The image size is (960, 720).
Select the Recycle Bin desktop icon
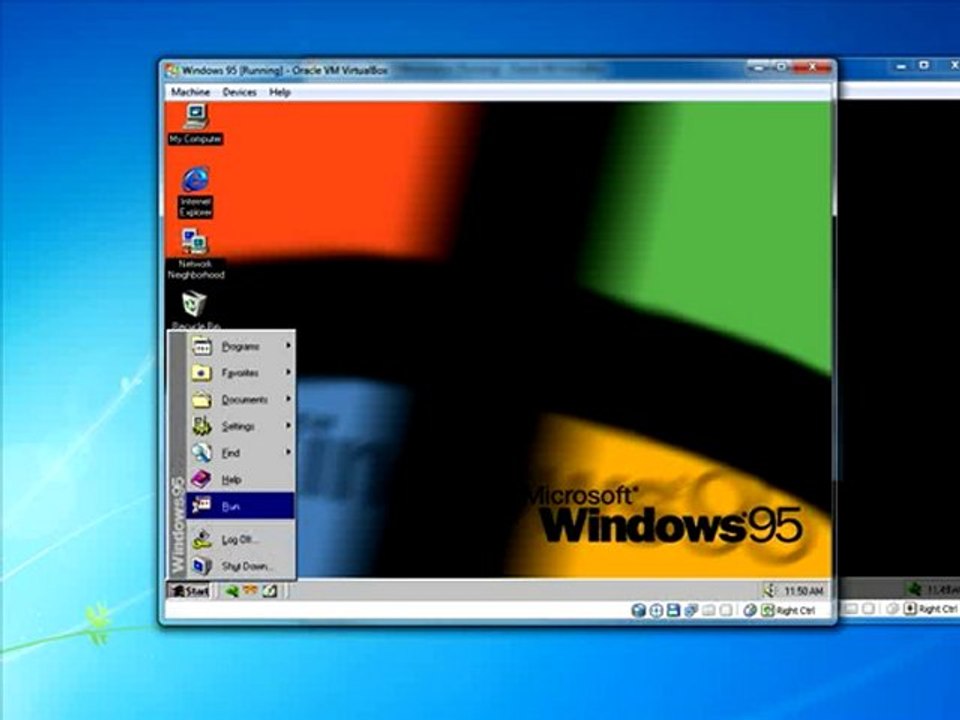click(x=195, y=310)
